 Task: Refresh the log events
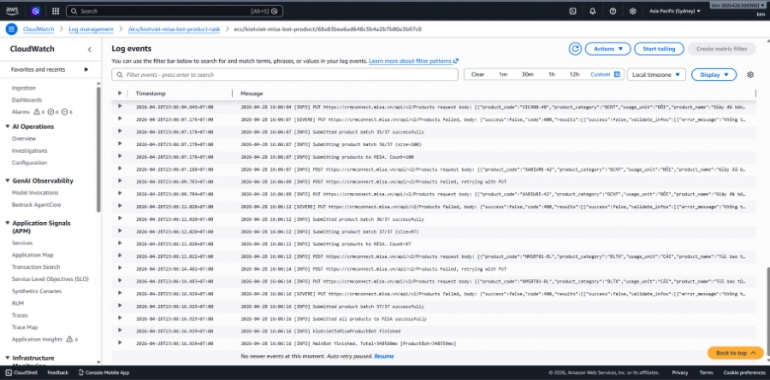[575, 49]
